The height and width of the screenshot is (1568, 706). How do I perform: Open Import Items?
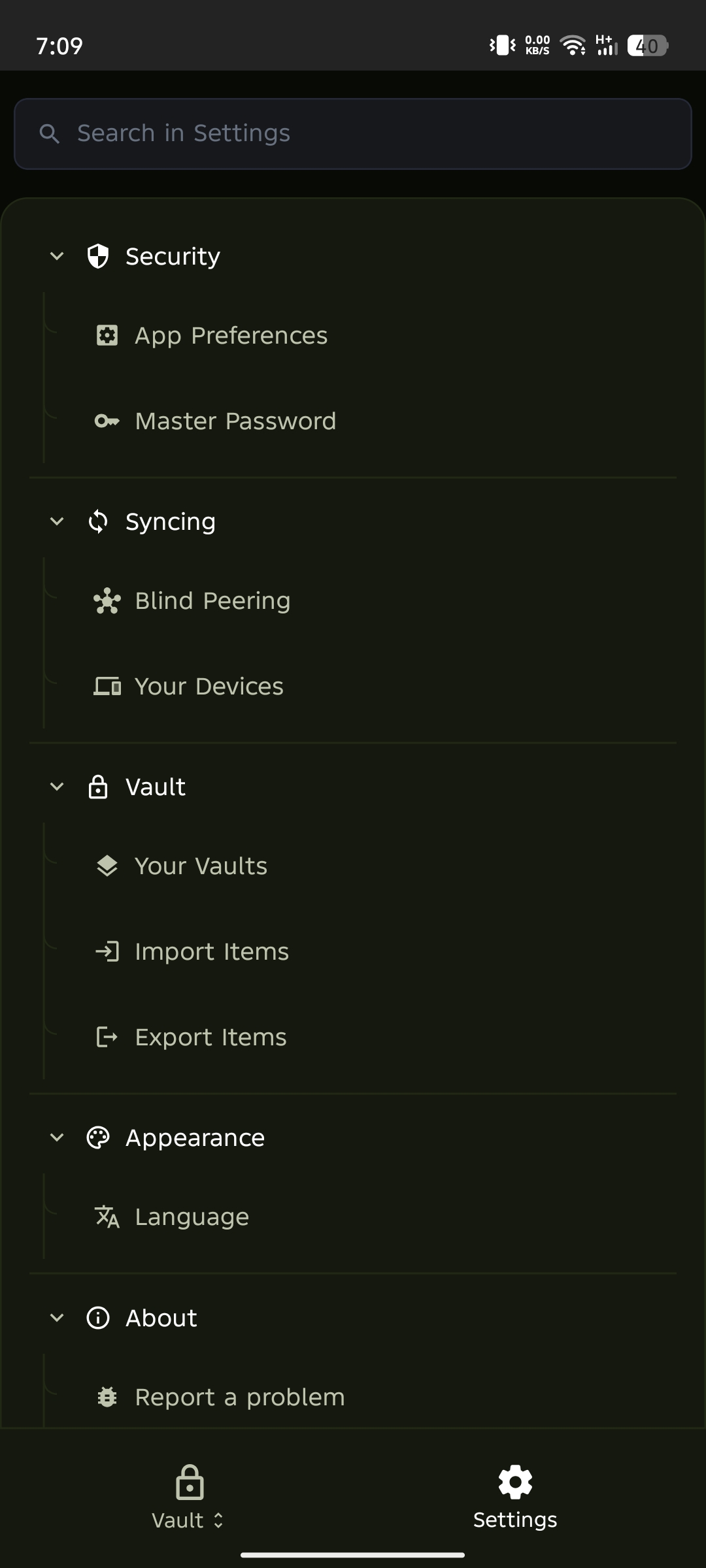pos(212,951)
